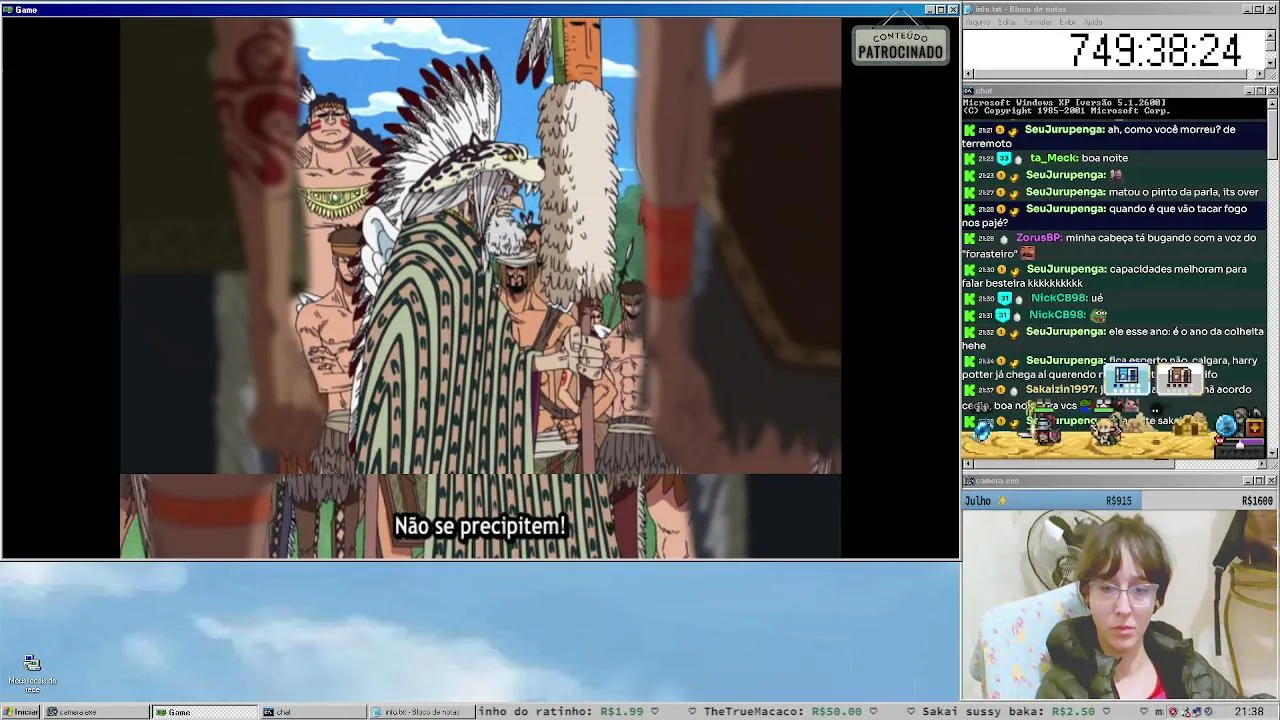1280x720 pixels.
Task: Click the TheTrueMacaco donation ticker entry
Action: (x=783, y=712)
